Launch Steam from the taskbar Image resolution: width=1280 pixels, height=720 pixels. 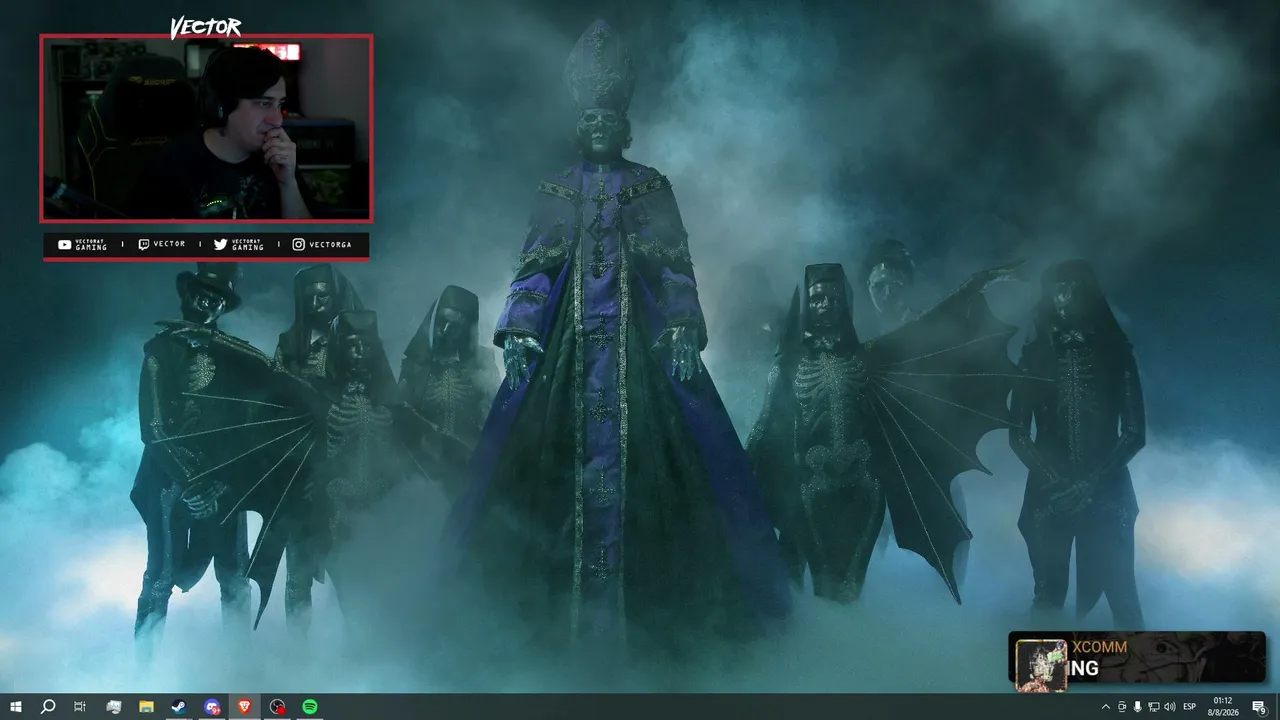(179, 707)
